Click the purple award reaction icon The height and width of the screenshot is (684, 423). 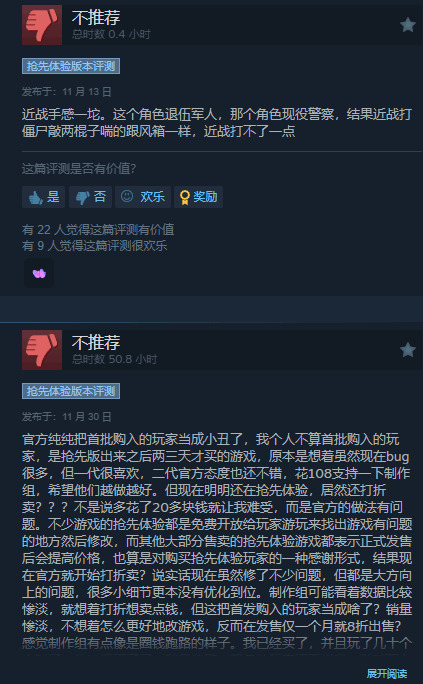pos(39,273)
